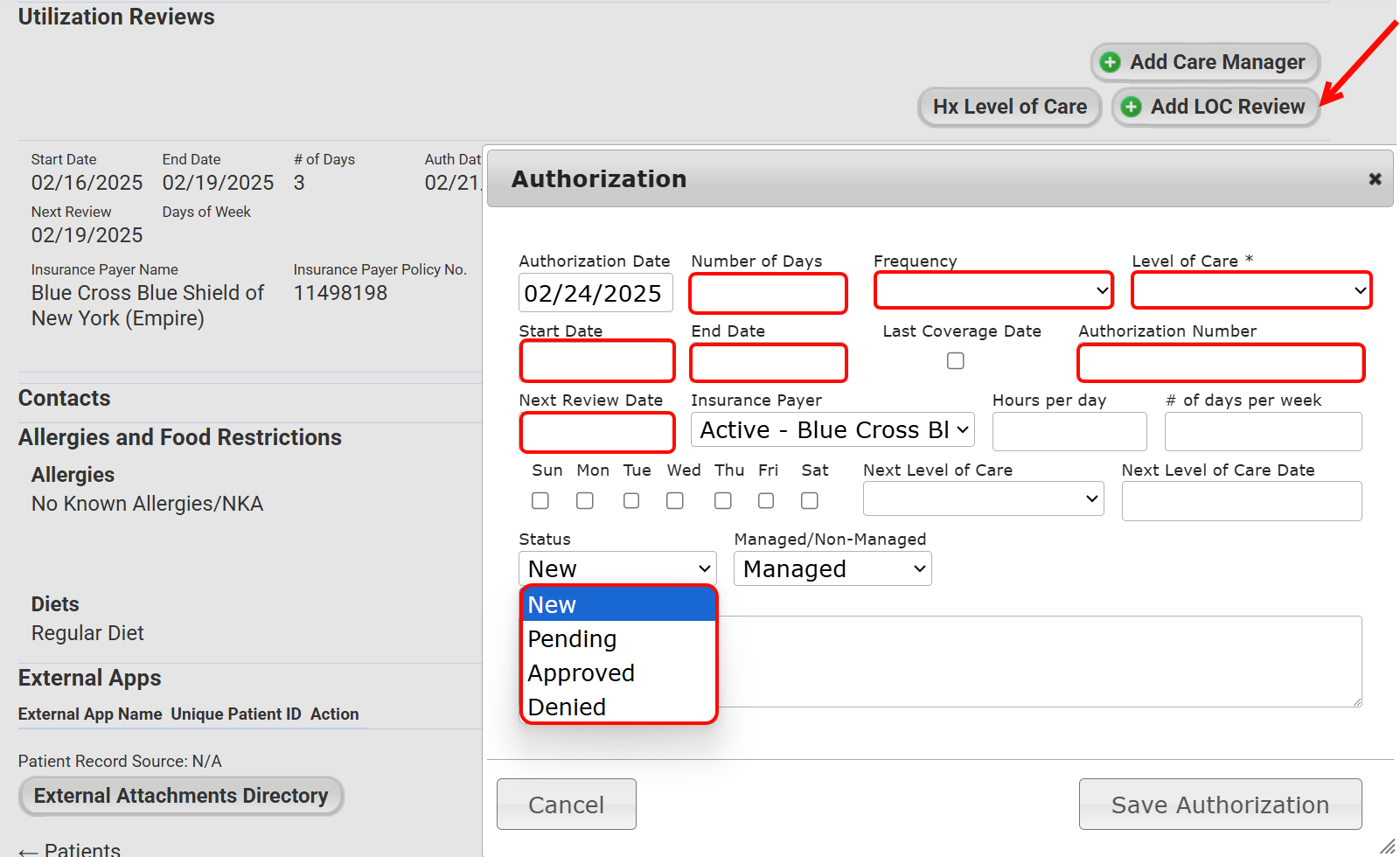Click the green plus Add Care Manager icon
1400x857 pixels.
(1110, 62)
